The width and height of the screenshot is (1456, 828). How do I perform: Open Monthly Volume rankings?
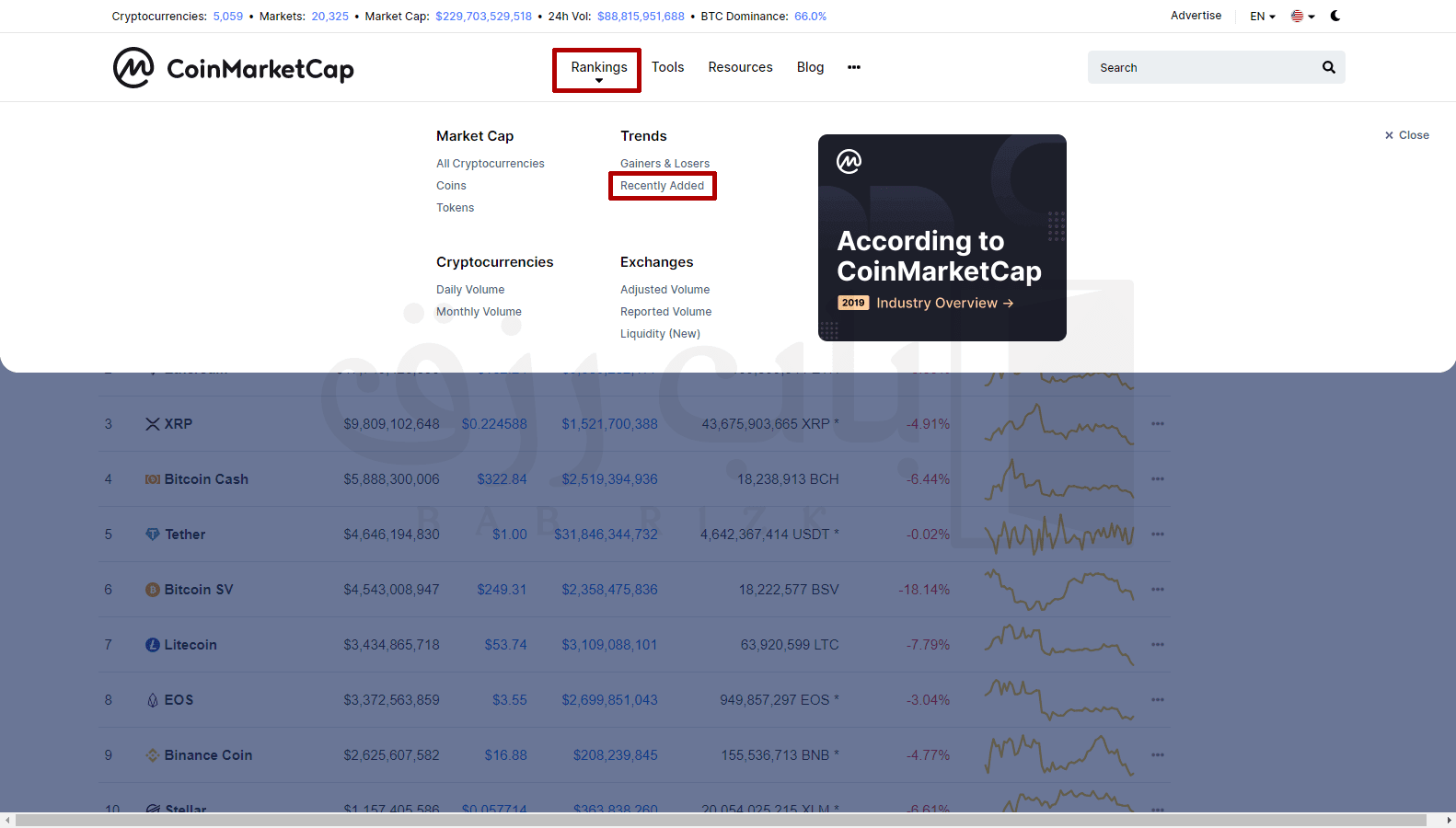click(x=479, y=312)
